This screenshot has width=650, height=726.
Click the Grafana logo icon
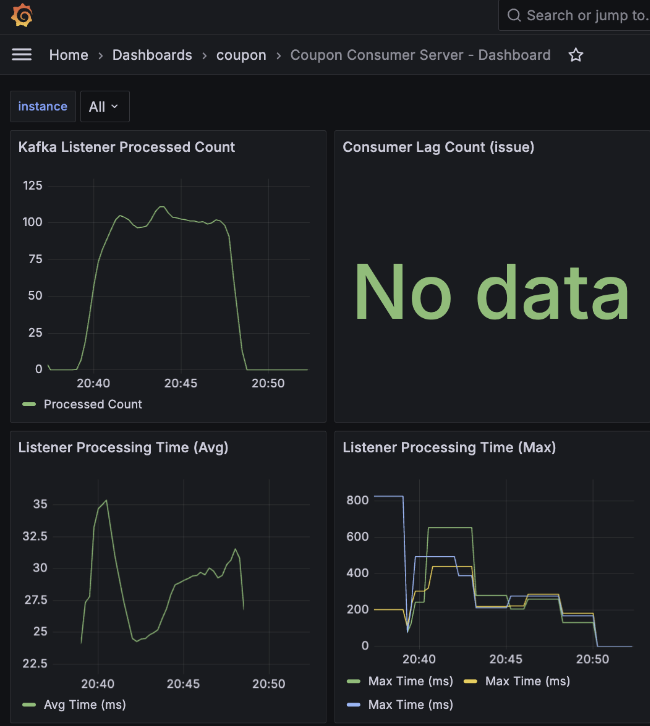[x=22, y=16]
